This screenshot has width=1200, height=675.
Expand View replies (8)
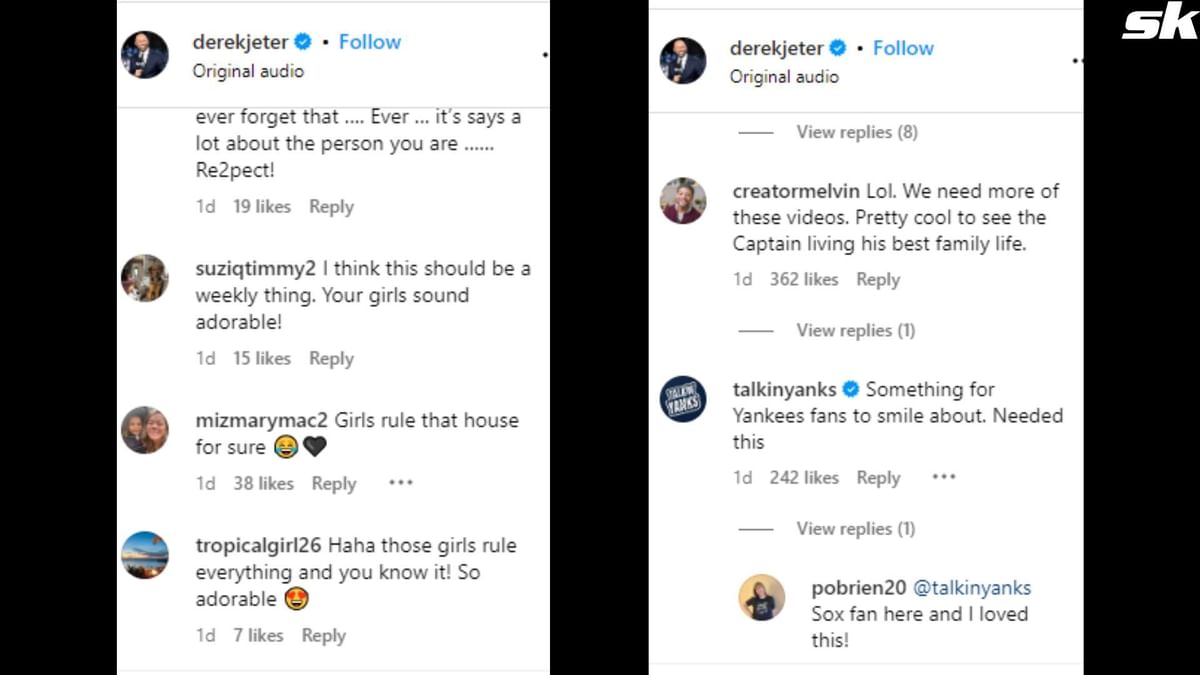[x=856, y=131]
